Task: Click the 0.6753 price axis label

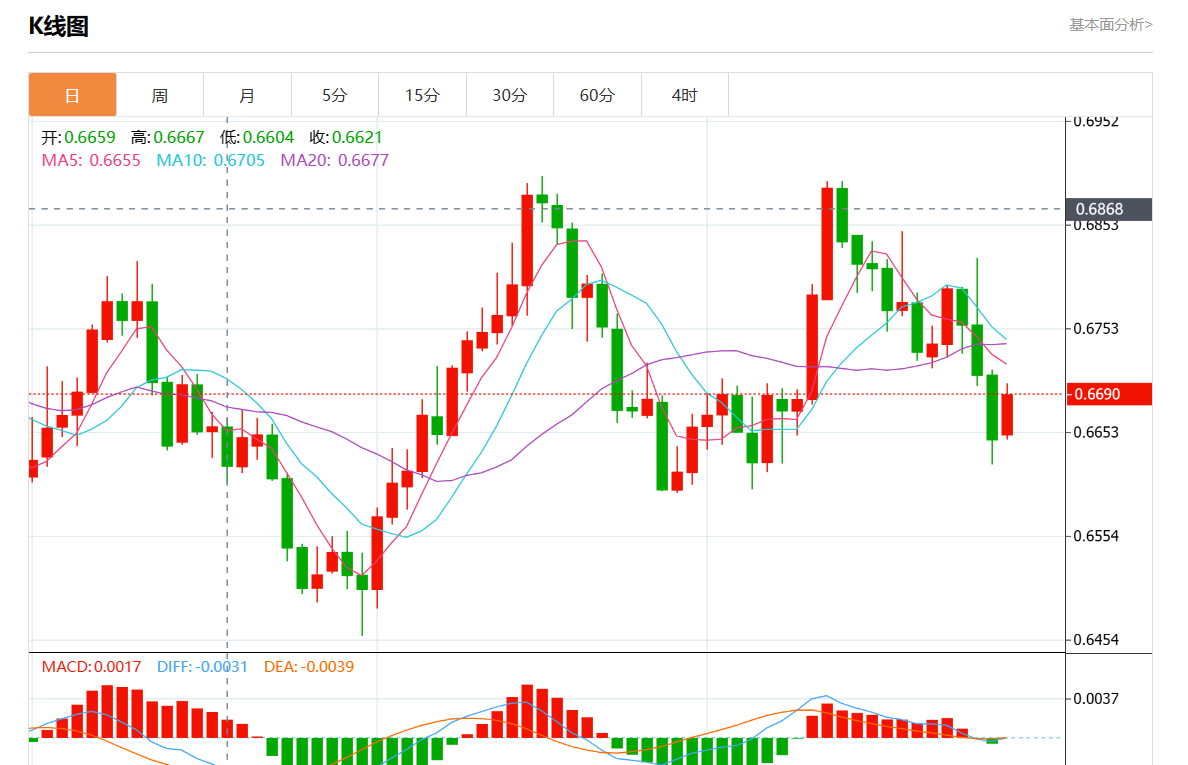Action: pyautogui.click(x=1096, y=329)
